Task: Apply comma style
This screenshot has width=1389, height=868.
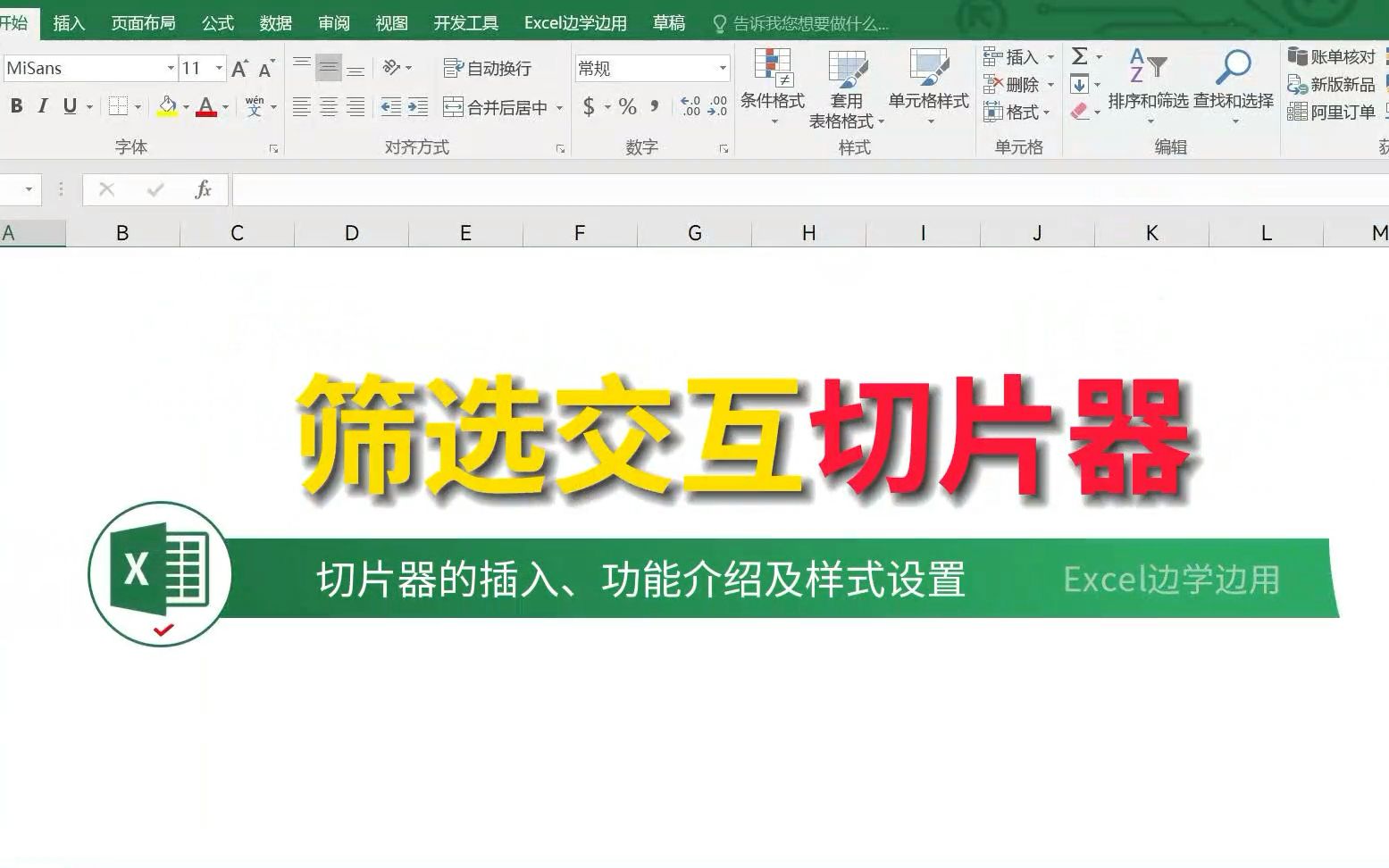Action: pos(655,107)
